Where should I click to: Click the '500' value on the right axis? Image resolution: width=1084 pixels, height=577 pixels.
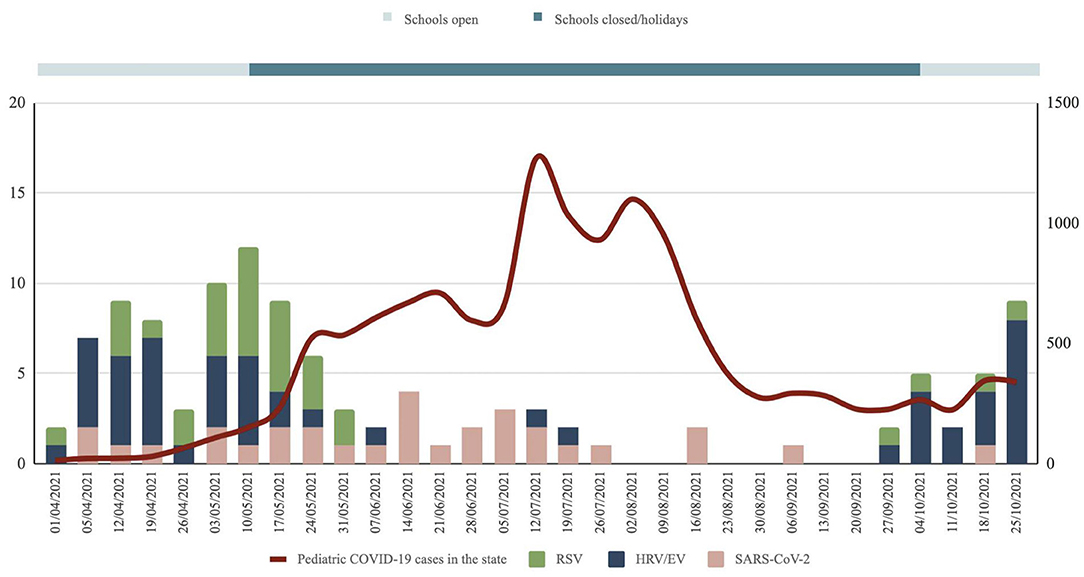pyautogui.click(x=1058, y=343)
